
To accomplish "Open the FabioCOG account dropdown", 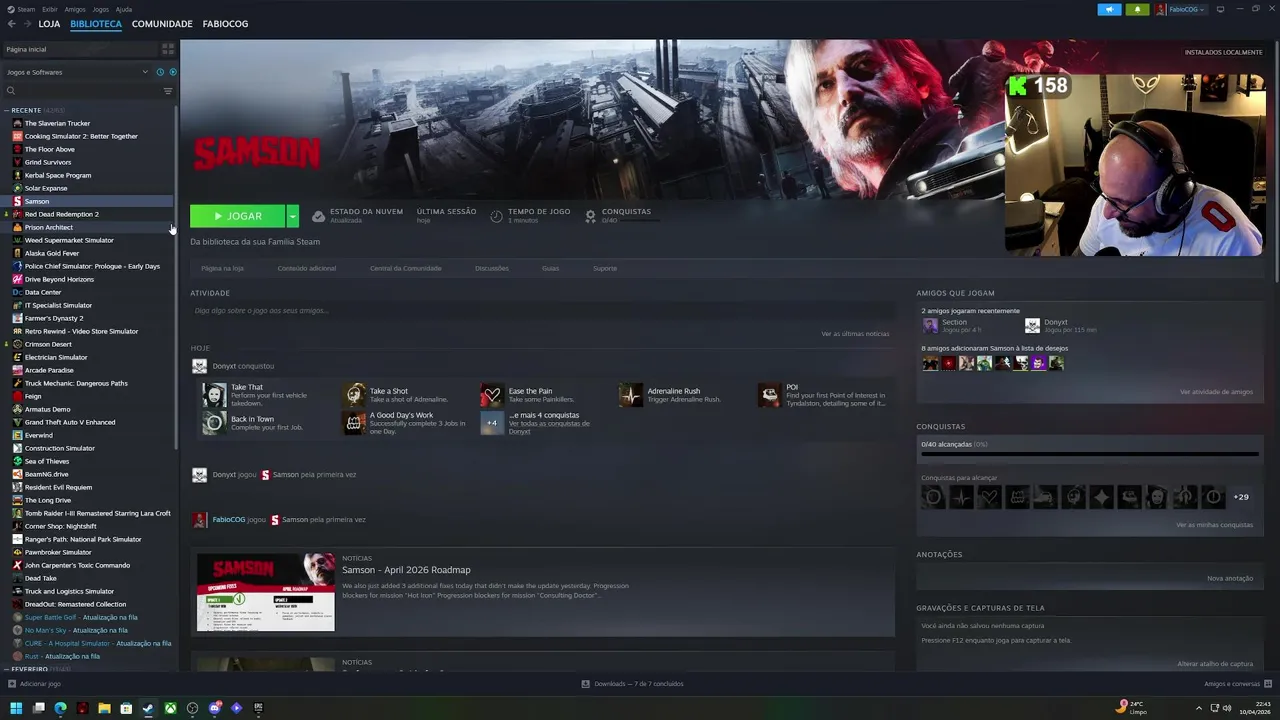I will pos(1180,9).
